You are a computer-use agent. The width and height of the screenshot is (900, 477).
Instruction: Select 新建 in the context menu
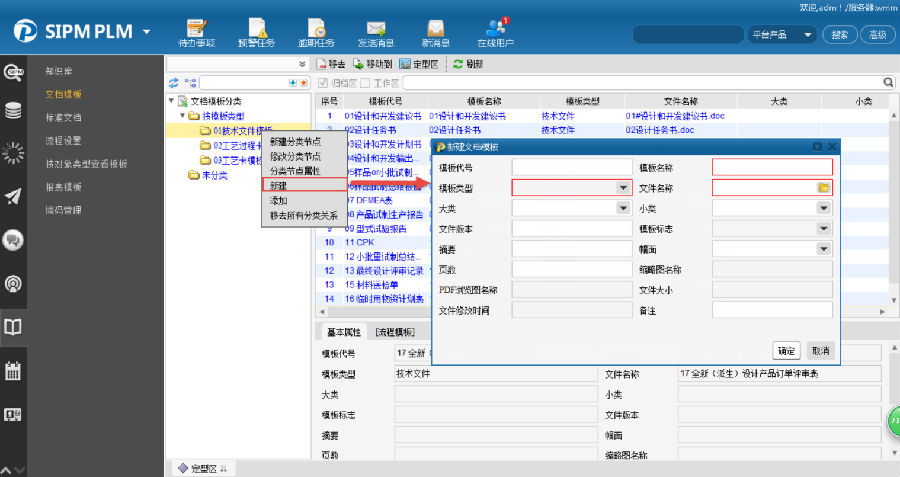click(278, 185)
